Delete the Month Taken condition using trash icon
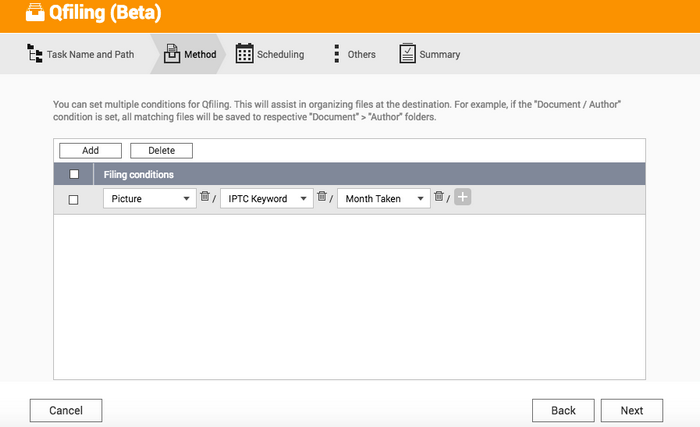The width and height of the screenshot is (700, 427). pos(439,196)
